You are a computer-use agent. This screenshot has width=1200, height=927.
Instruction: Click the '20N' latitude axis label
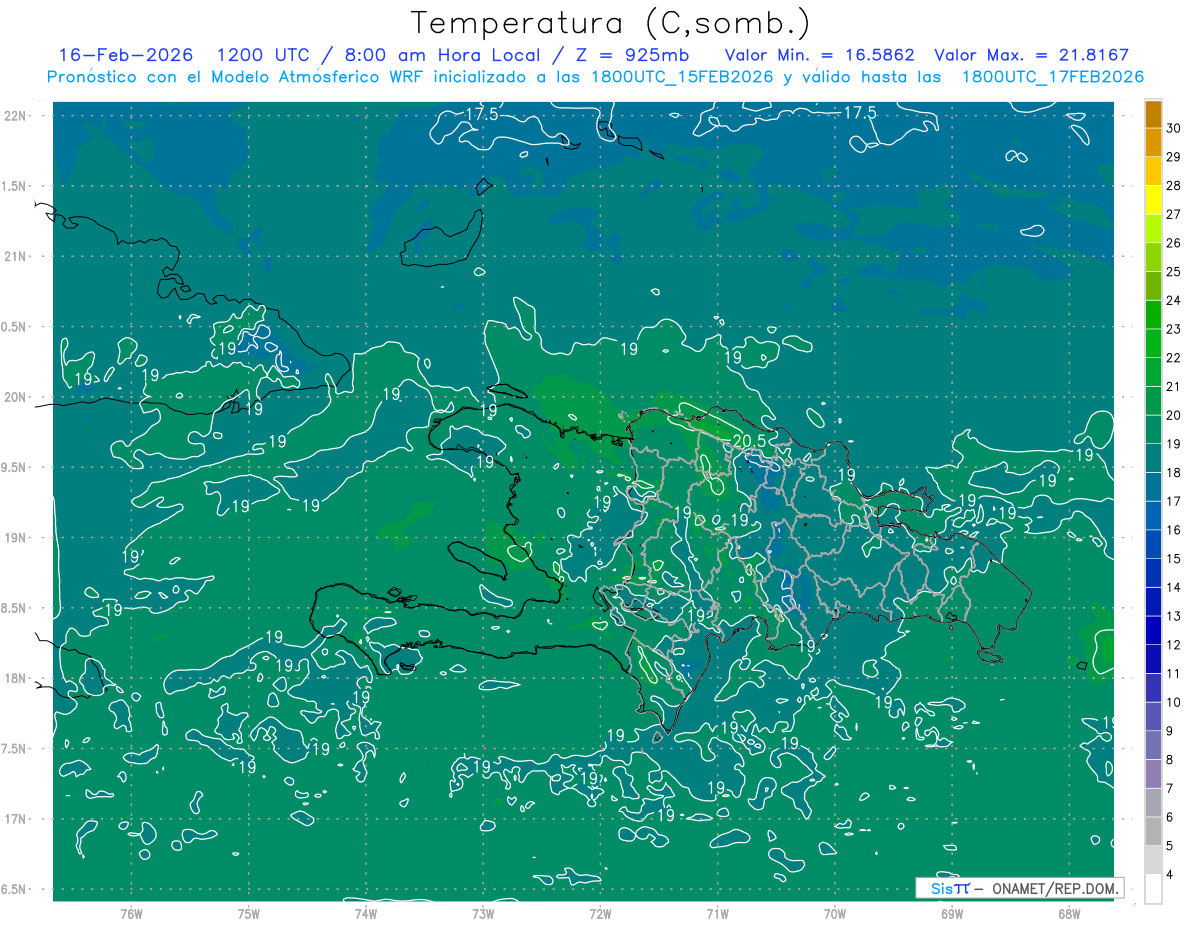[x=17, y=397]
